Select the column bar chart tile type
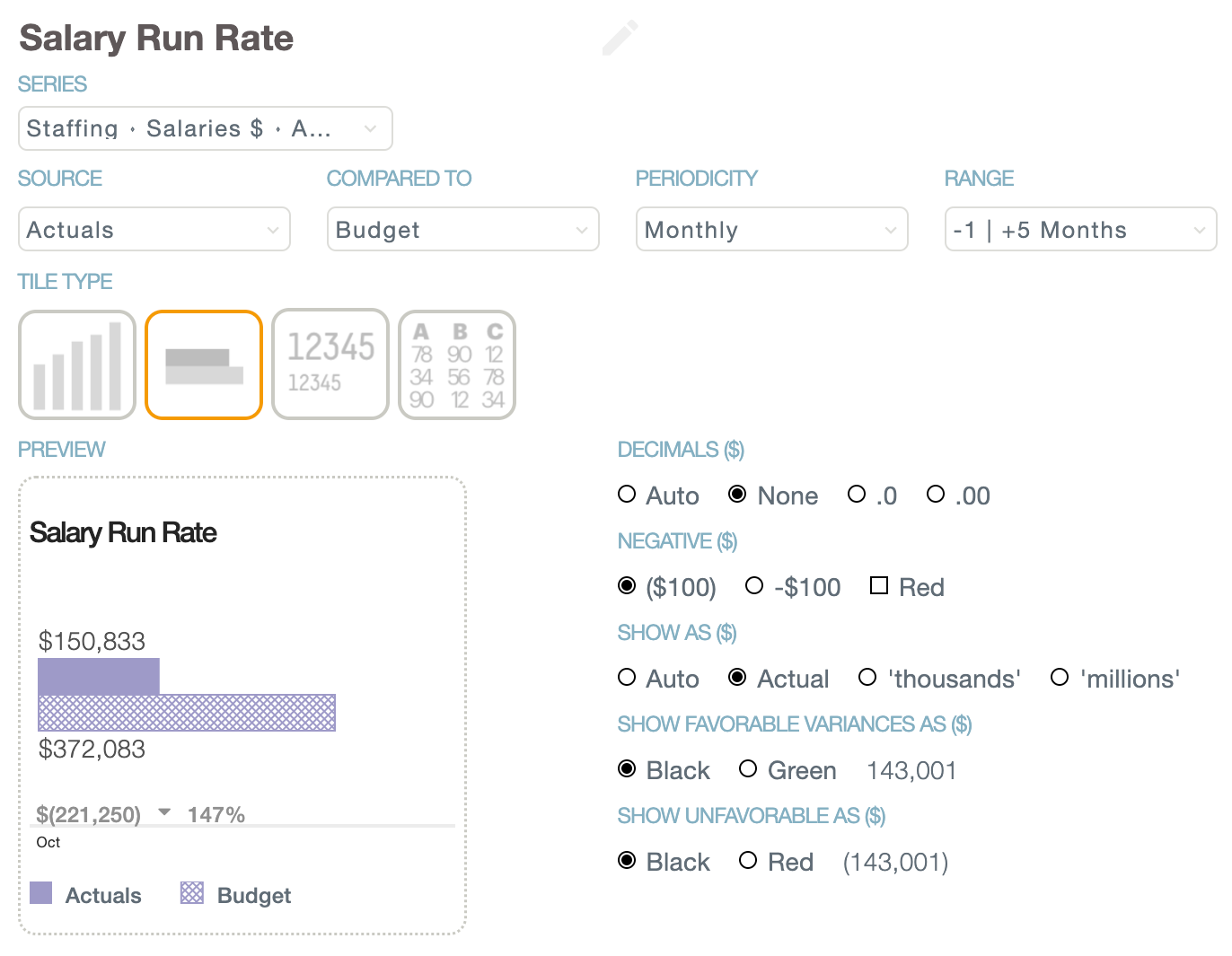 click(77, 364)
